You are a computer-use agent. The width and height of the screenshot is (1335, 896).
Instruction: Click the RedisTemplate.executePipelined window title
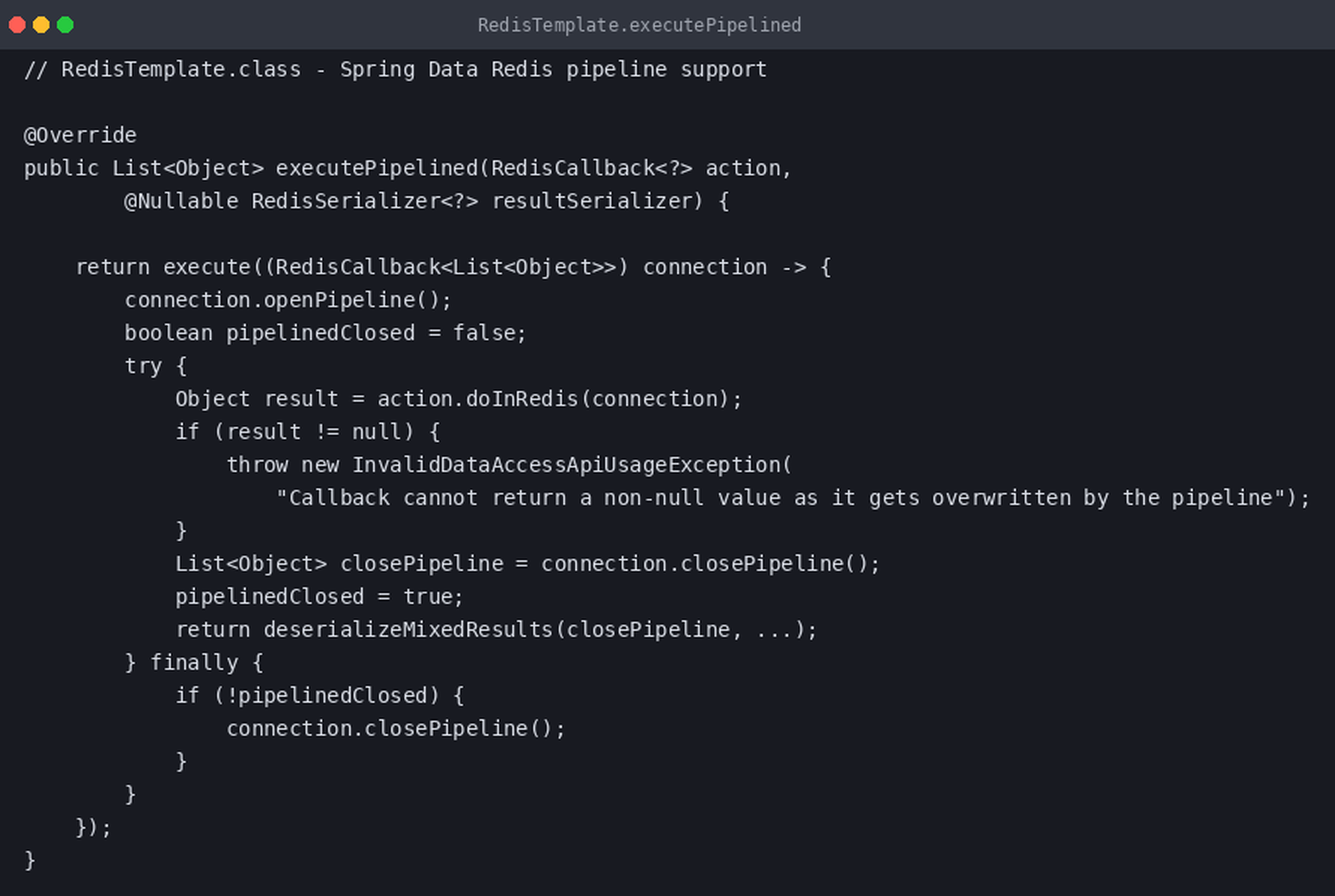[x=639, y=25]
